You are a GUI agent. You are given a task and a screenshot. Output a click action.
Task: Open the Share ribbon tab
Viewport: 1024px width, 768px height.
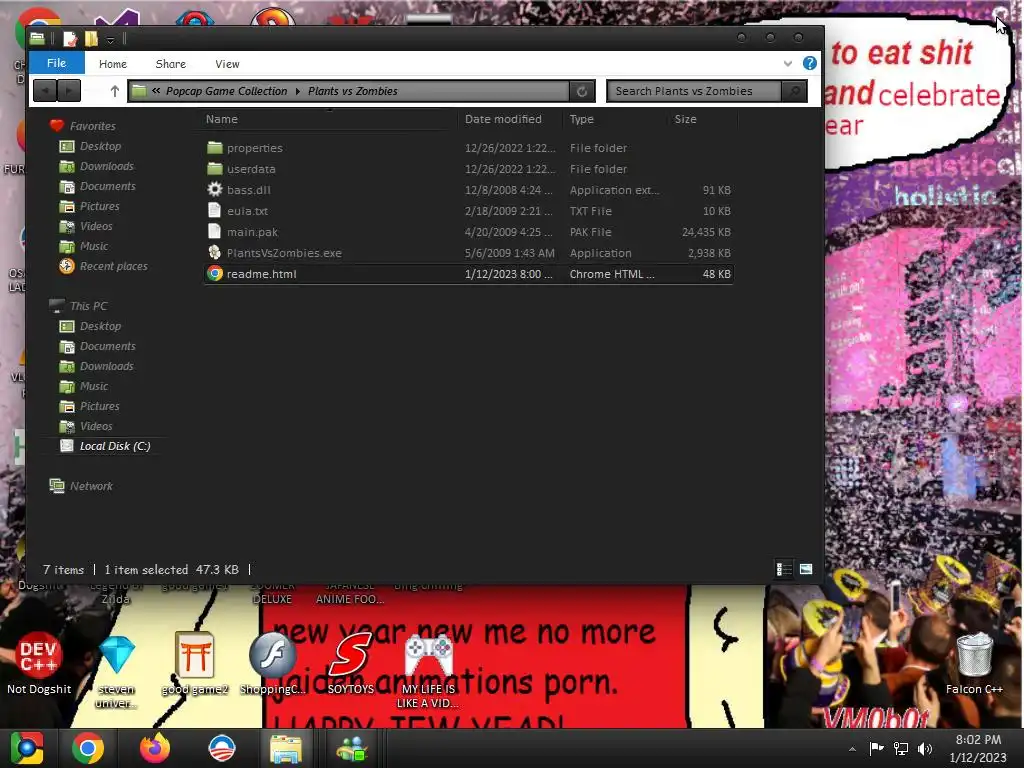[170, 64]
